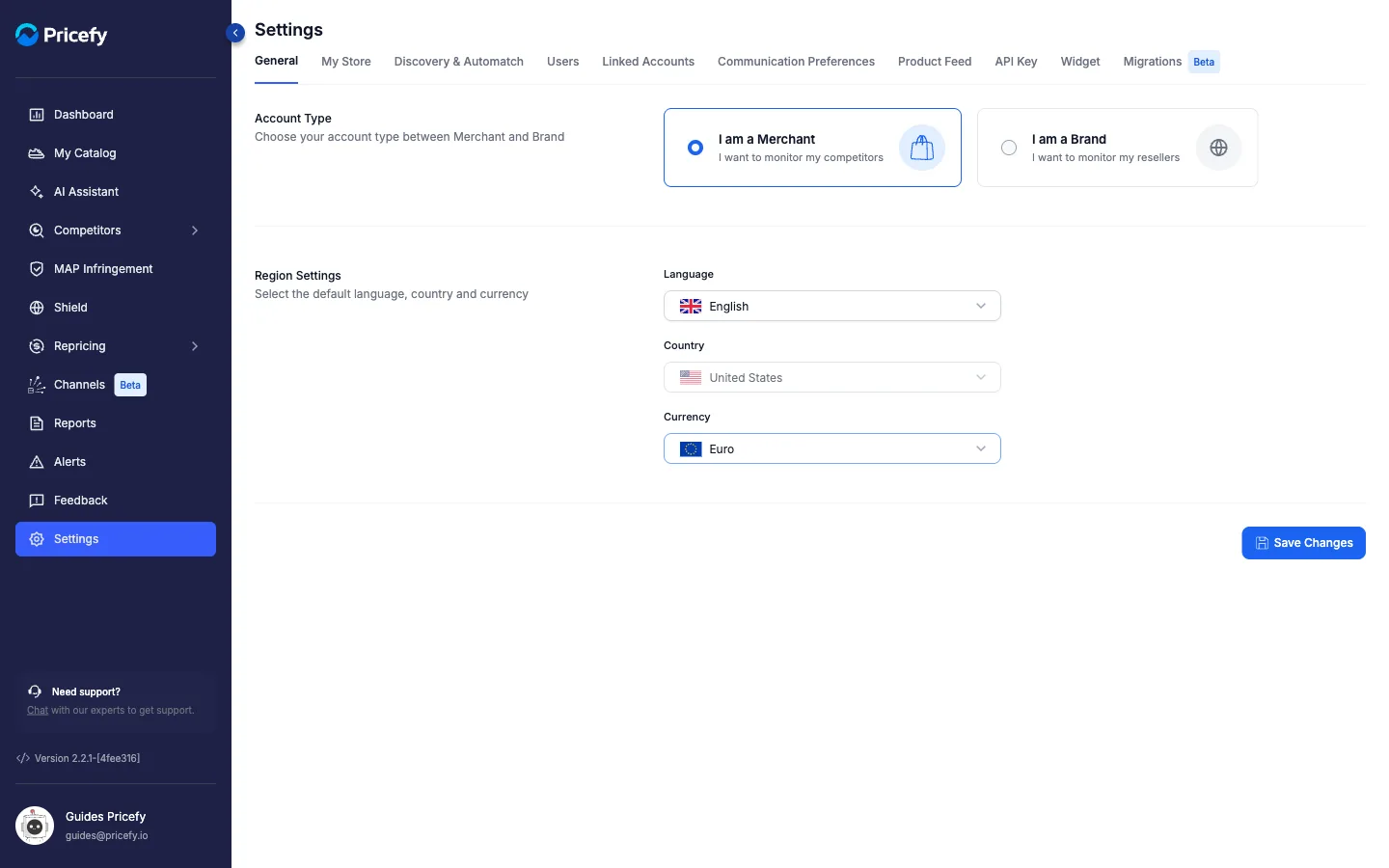Click the code brackets version icon
This screenshot has width=1389, height=868.
tap(23, 758)
